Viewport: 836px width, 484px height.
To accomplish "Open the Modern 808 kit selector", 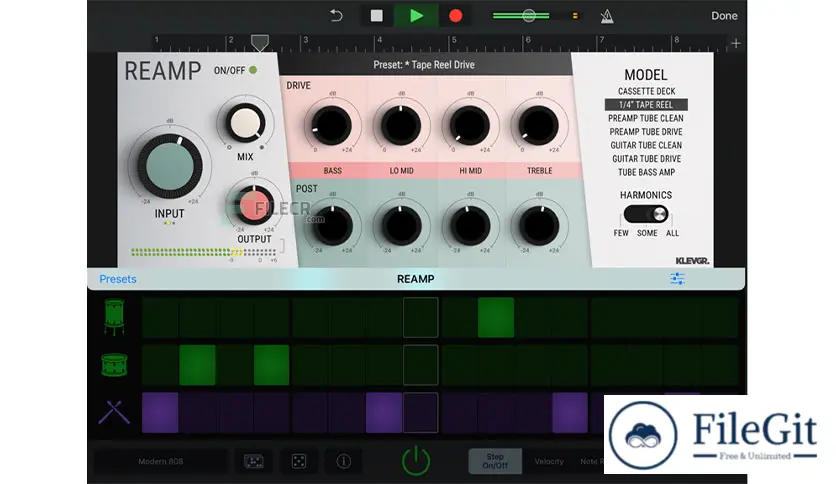I will point(160,461).
